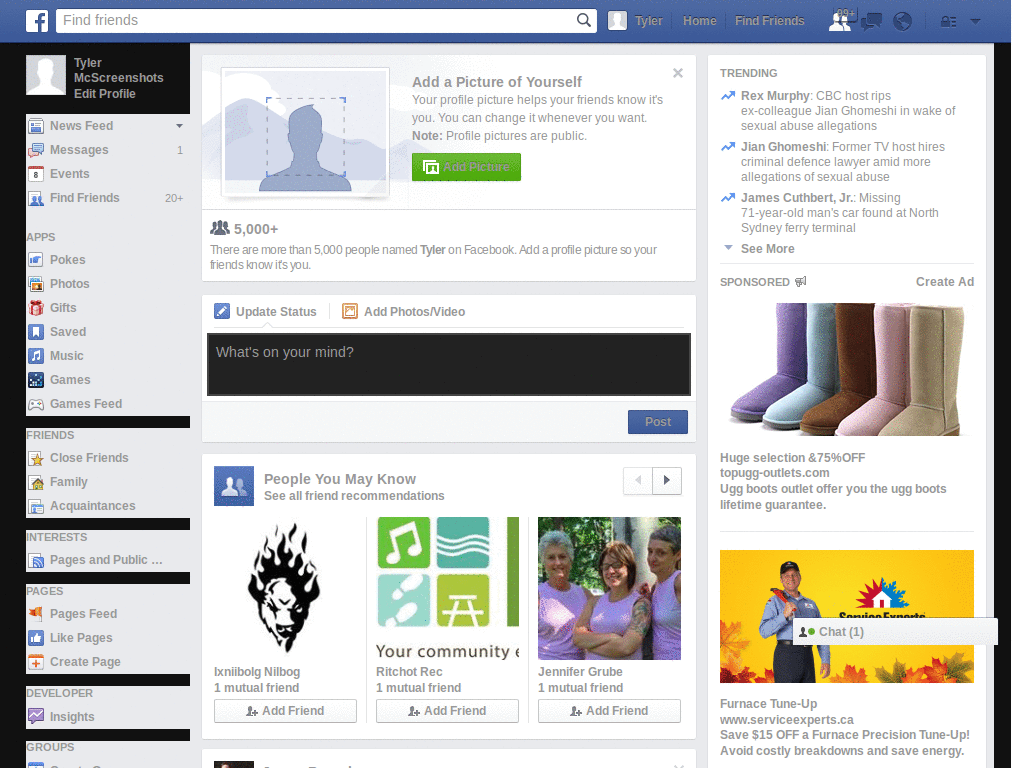This screenshot has width=1024, height=768.
Task: Switch to Add Photos/Video tab
Action: 404,312
